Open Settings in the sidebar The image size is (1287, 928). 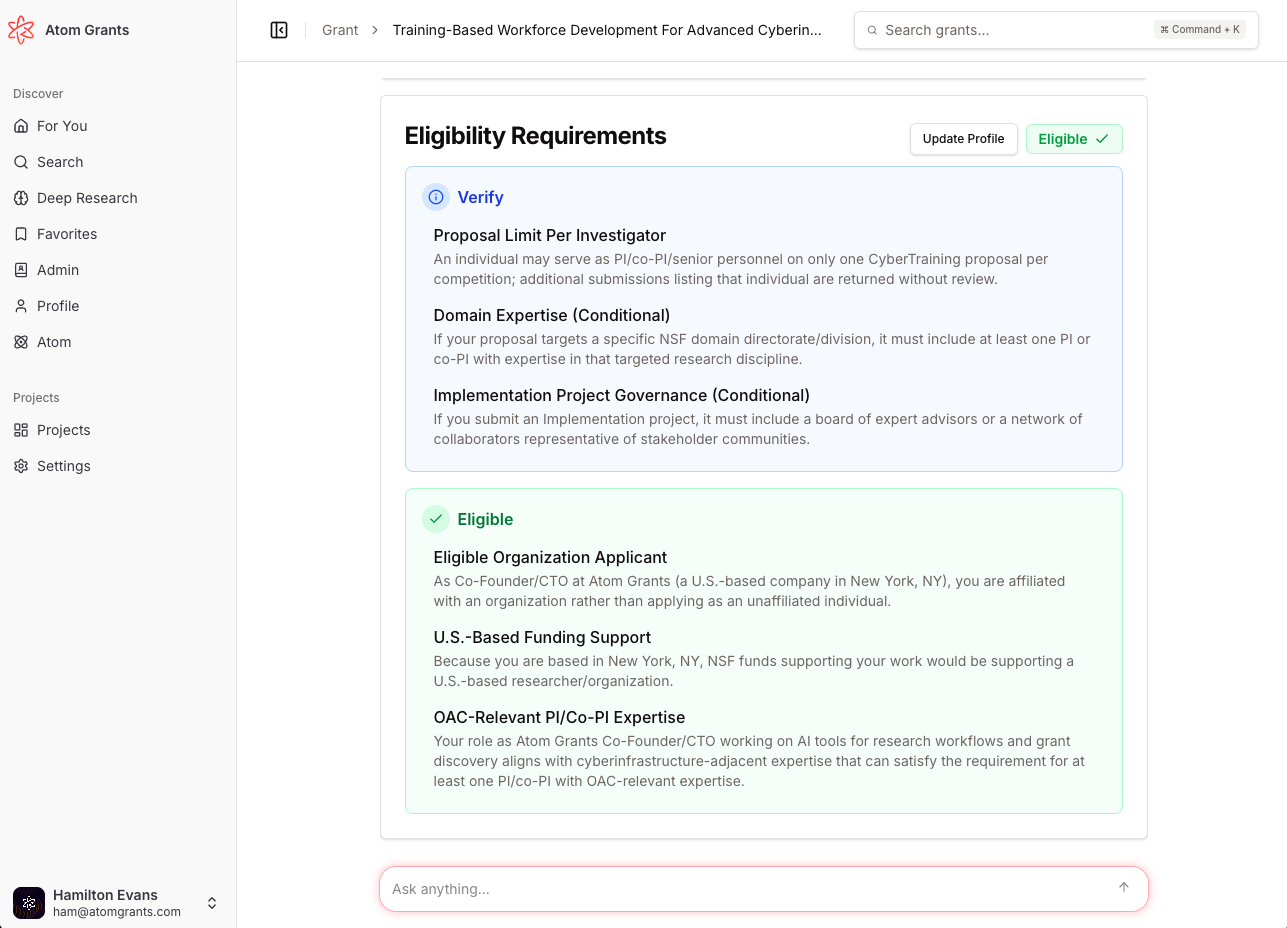[63, 466]
